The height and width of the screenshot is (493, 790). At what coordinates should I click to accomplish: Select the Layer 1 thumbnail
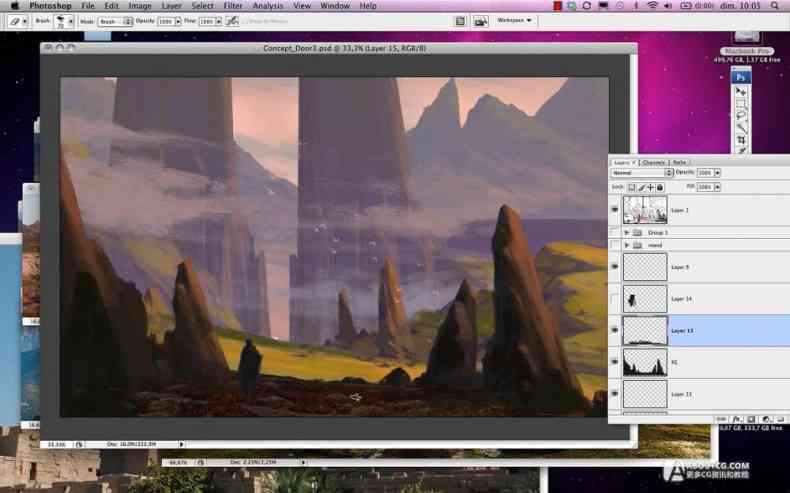pos(645,209)
